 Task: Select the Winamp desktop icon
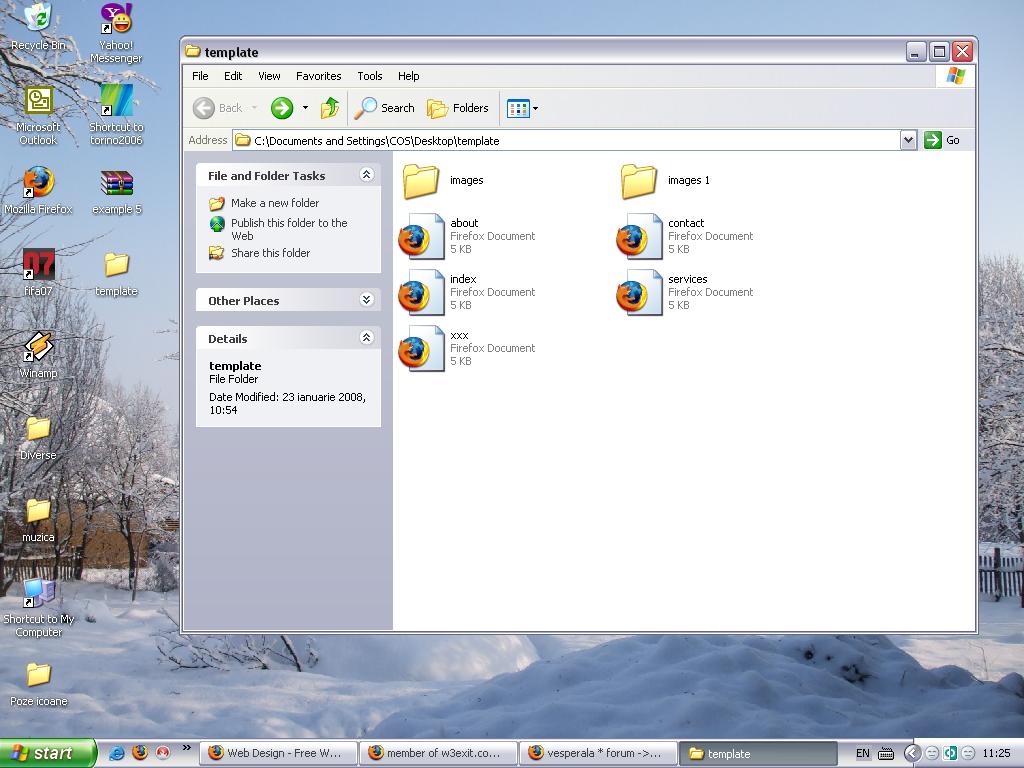point(38,350)
